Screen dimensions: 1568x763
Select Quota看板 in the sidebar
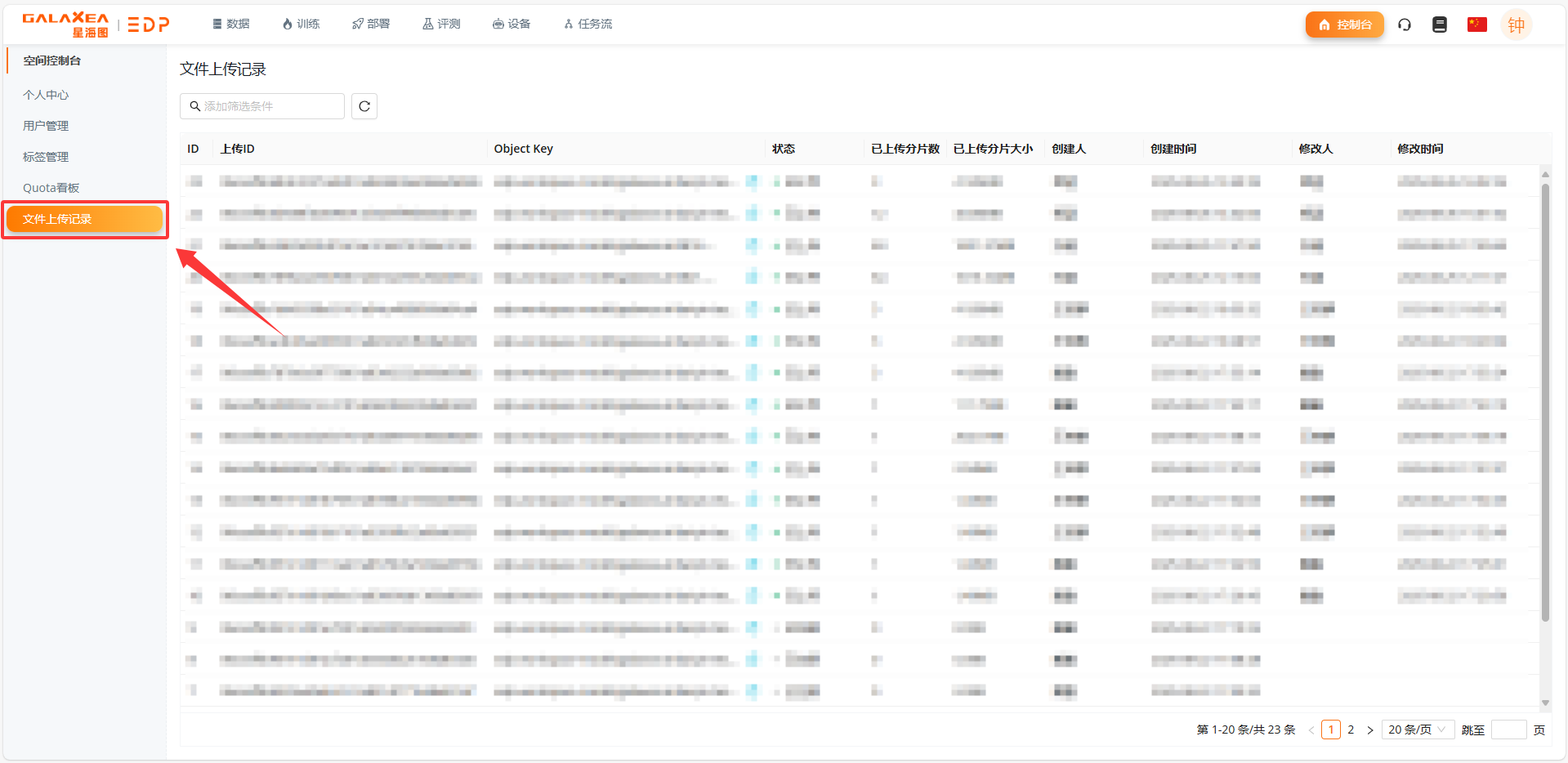click(51, 188)
